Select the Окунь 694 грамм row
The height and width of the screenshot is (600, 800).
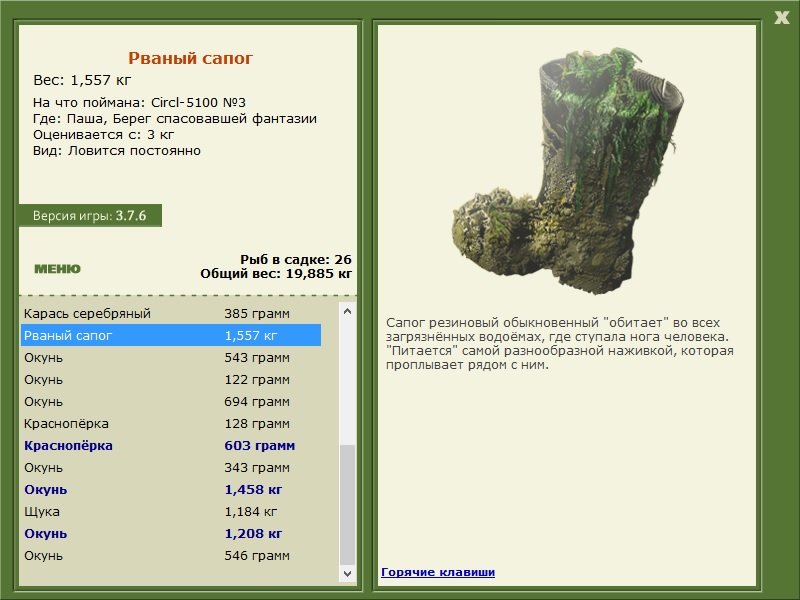[x=171, y=401]
